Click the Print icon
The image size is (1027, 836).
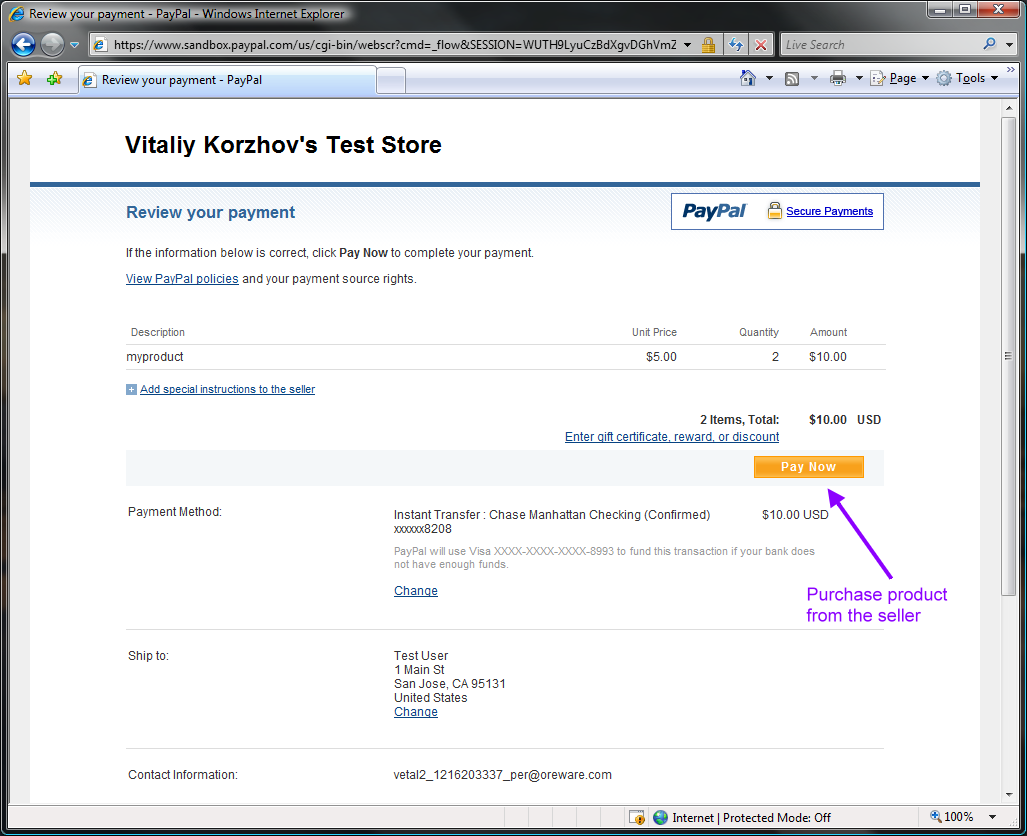tap(838, 79)
